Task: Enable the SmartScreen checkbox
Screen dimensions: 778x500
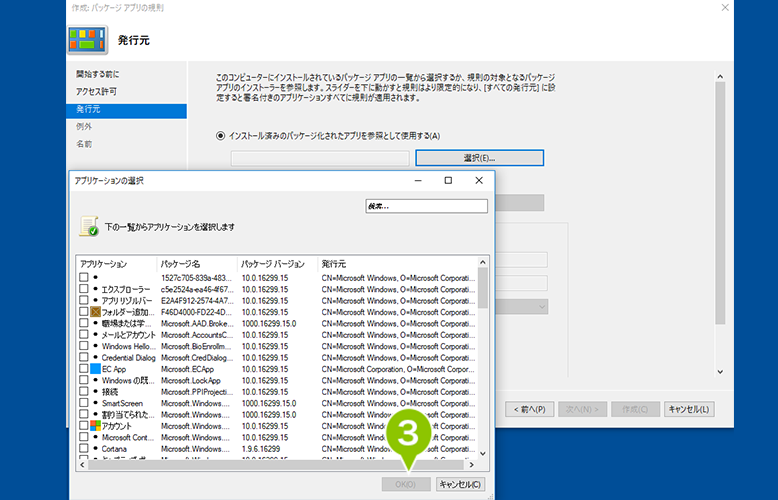Action: [x=84, y=403]
